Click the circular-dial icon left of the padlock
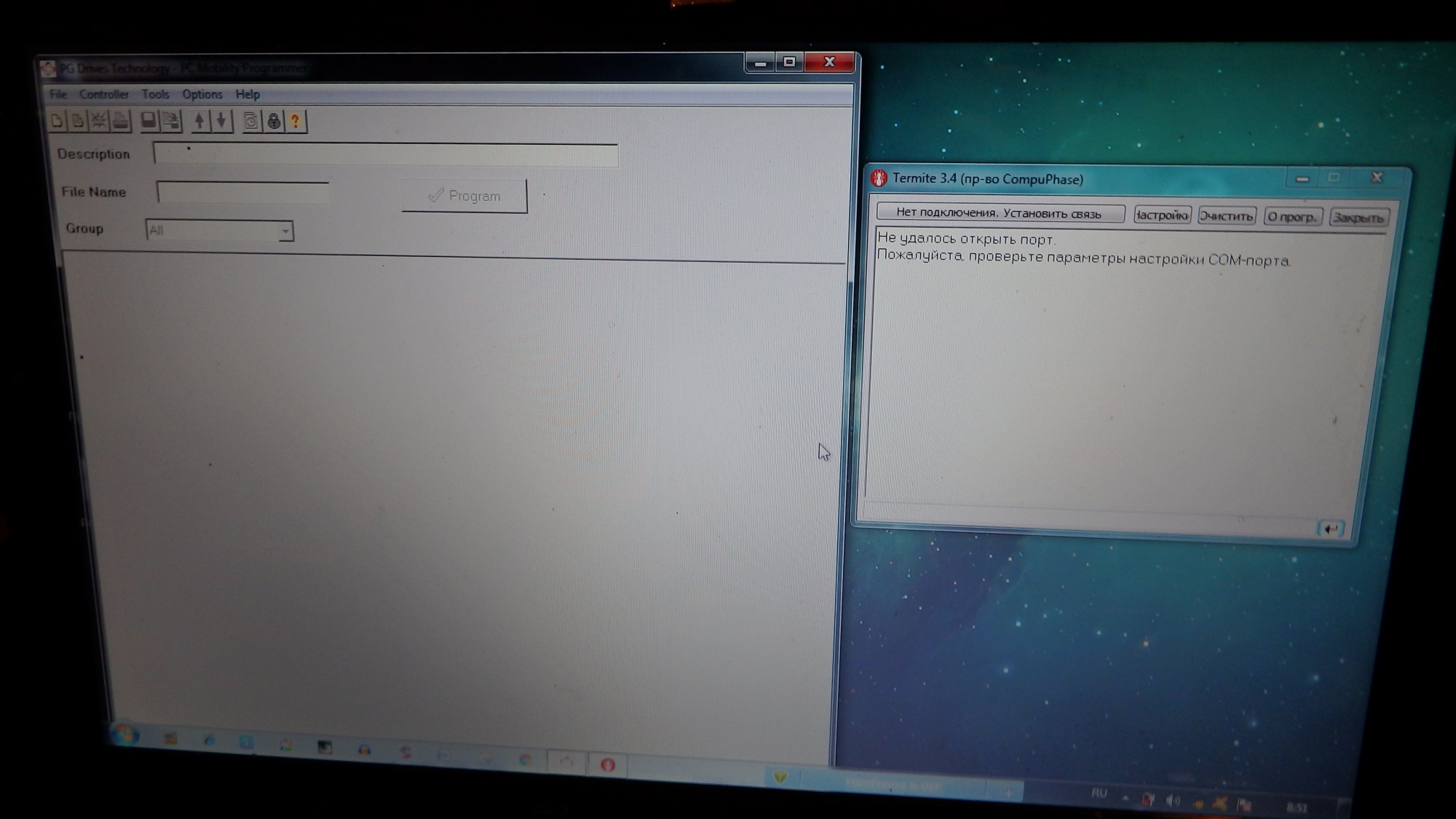The height and width of the screenshot is (819, 1456). pyautogui.click(x=251, y=121)
